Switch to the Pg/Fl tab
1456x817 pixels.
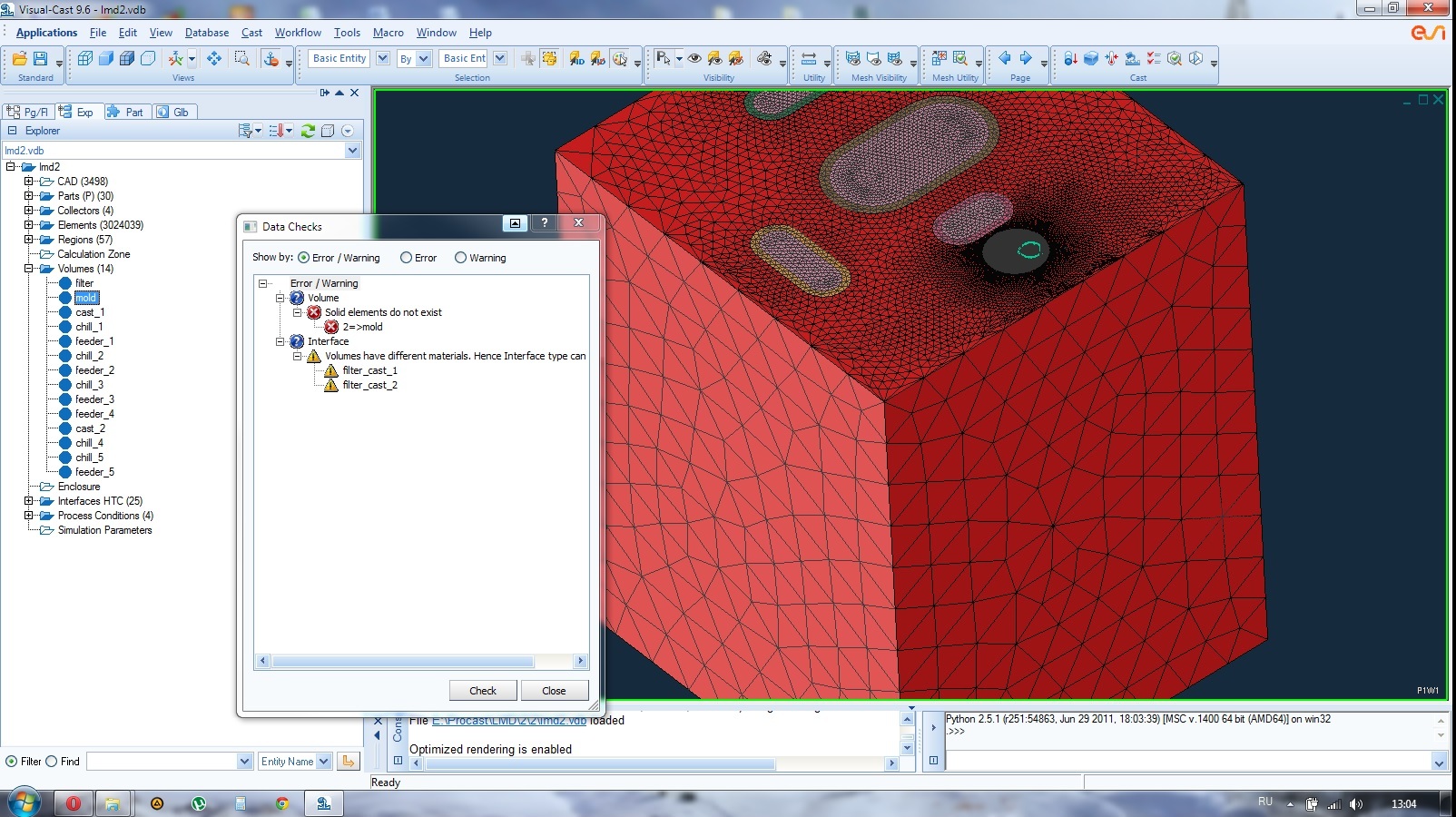[27, 112]
